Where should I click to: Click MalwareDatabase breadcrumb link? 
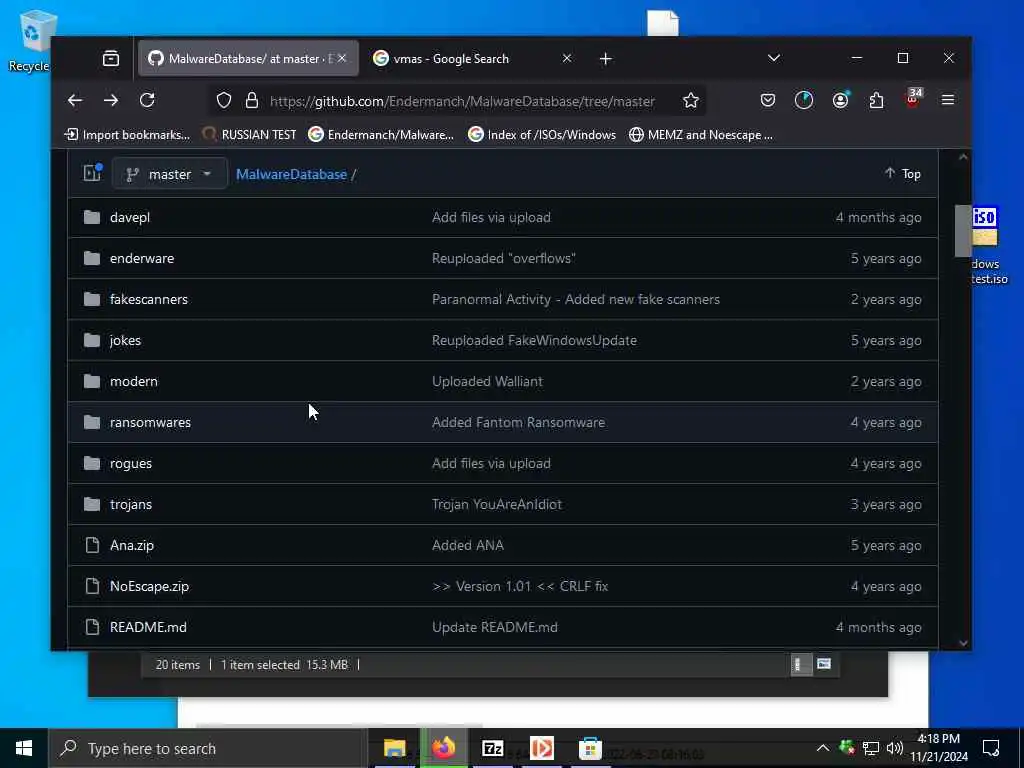[291, 174]
